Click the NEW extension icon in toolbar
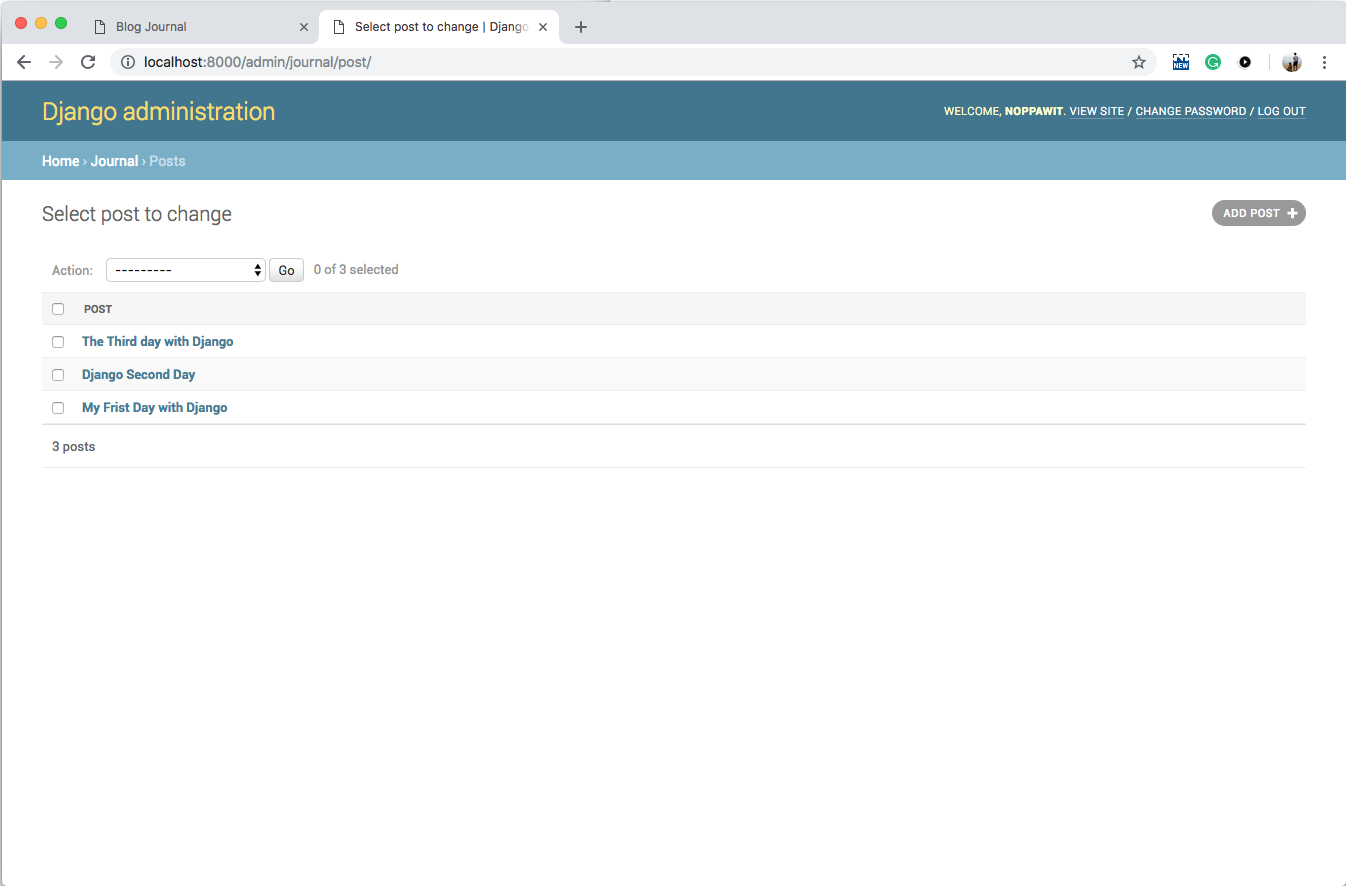Viewport: 1346px width, 886px height. [x=1181, y=62]
